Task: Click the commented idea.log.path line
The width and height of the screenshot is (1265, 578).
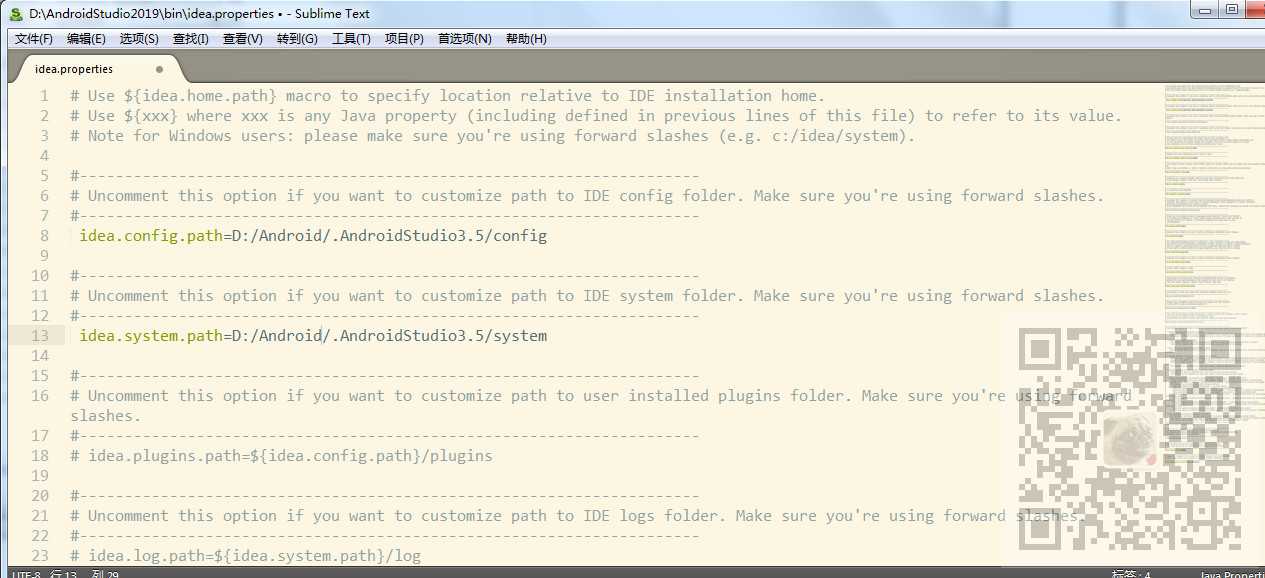Action: tap(245, 556)
